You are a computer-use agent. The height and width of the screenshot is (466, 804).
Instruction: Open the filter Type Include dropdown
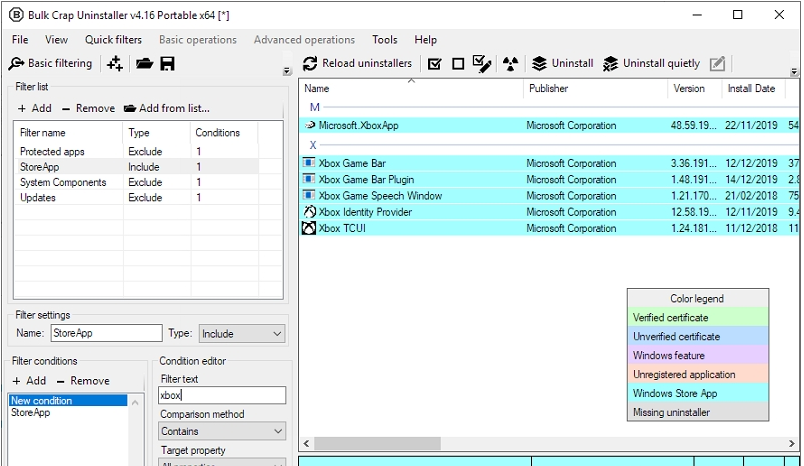(x=242, y=334)
